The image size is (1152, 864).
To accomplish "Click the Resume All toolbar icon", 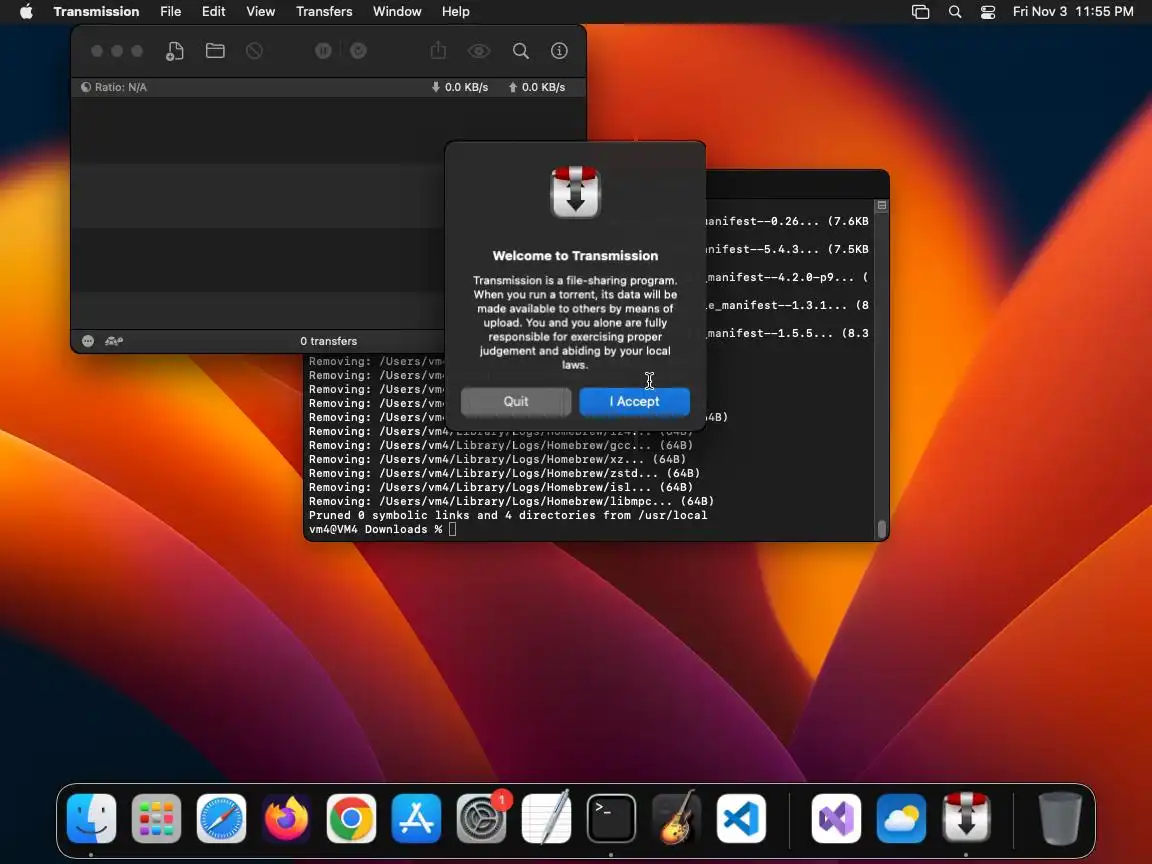I will (x=359, y=51).
